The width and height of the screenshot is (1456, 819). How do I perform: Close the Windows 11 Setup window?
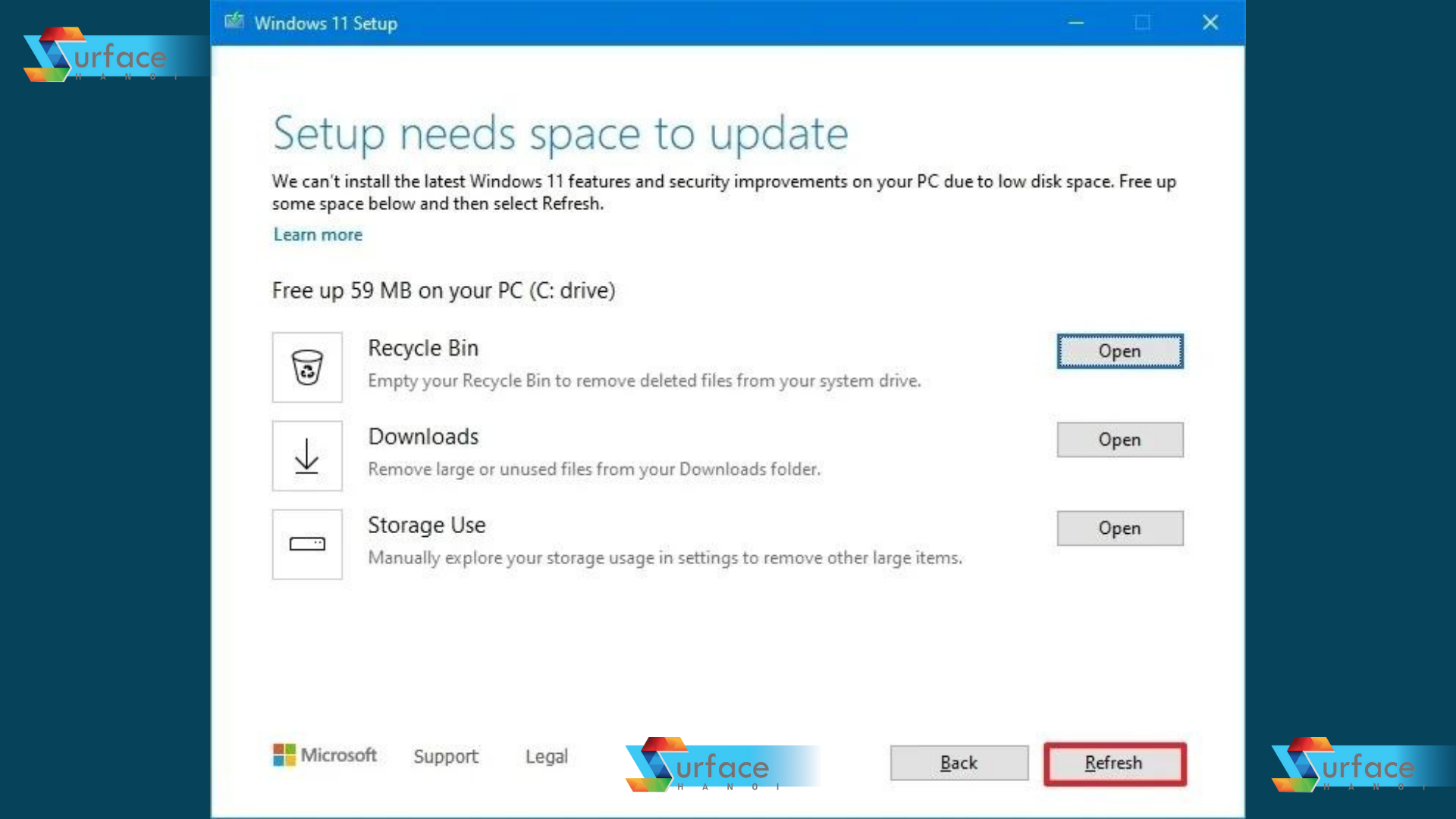coord(1210,23)
